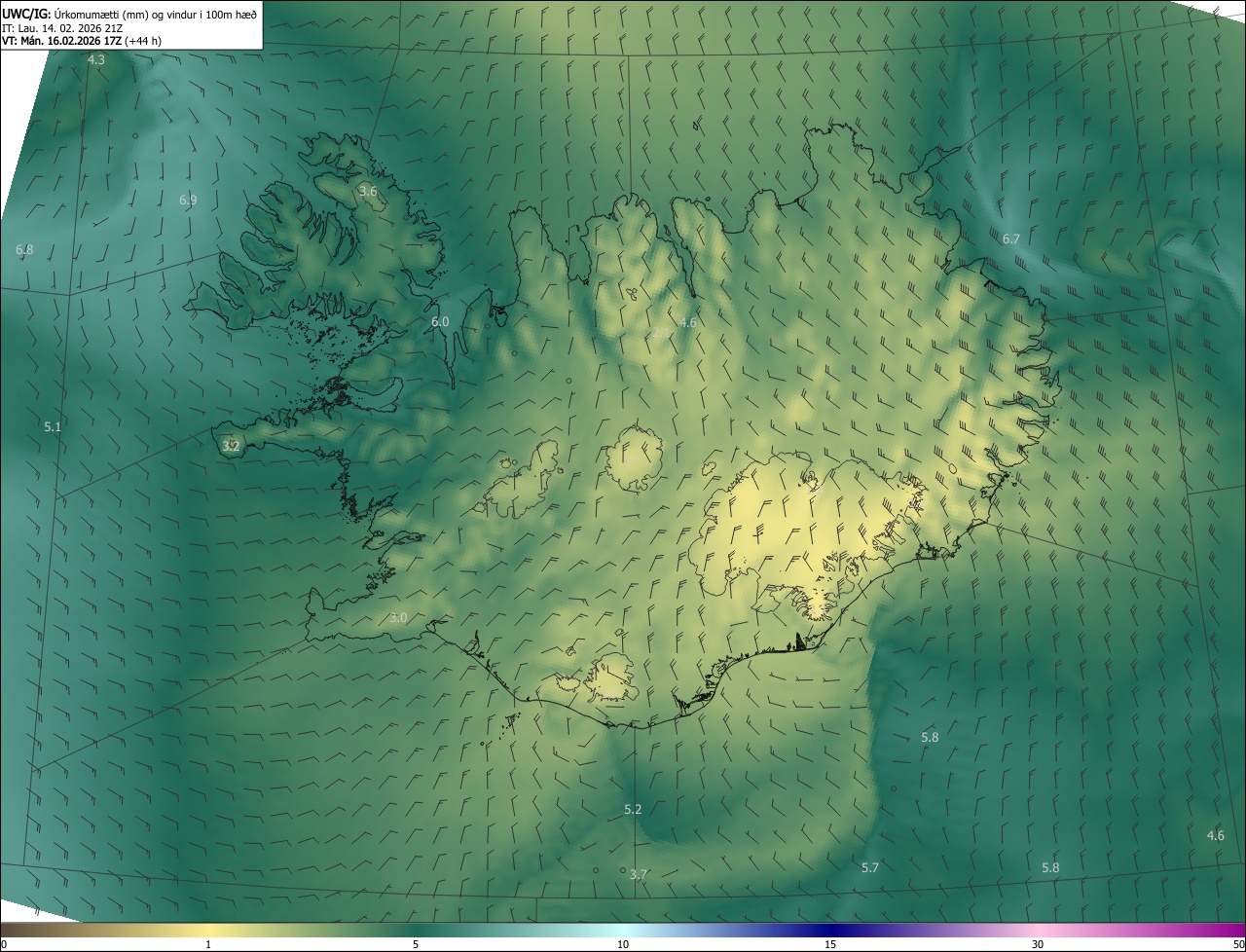Click the 6.7 value label off the northeast coast
This screenshot has height=952, width=1246.
pyautogui.click(x=1011, y=239)
